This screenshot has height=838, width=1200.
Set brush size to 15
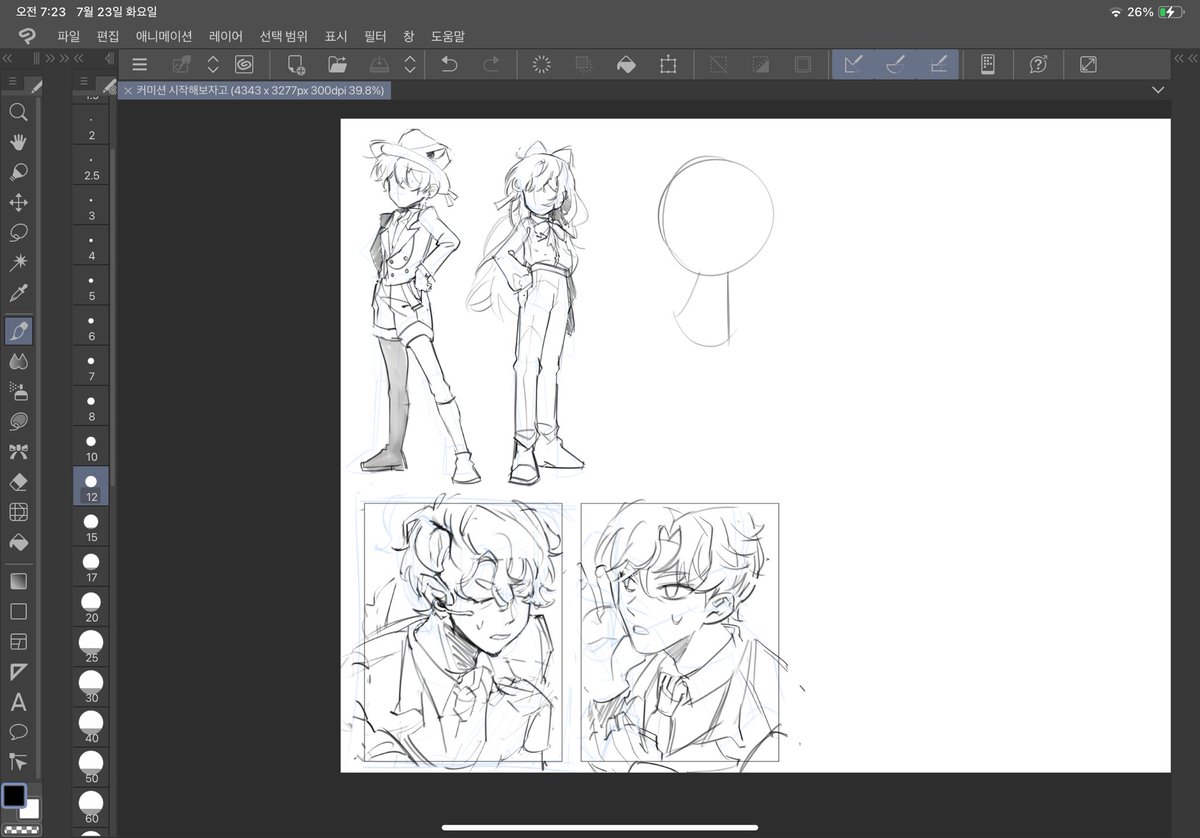coord(91,528)
